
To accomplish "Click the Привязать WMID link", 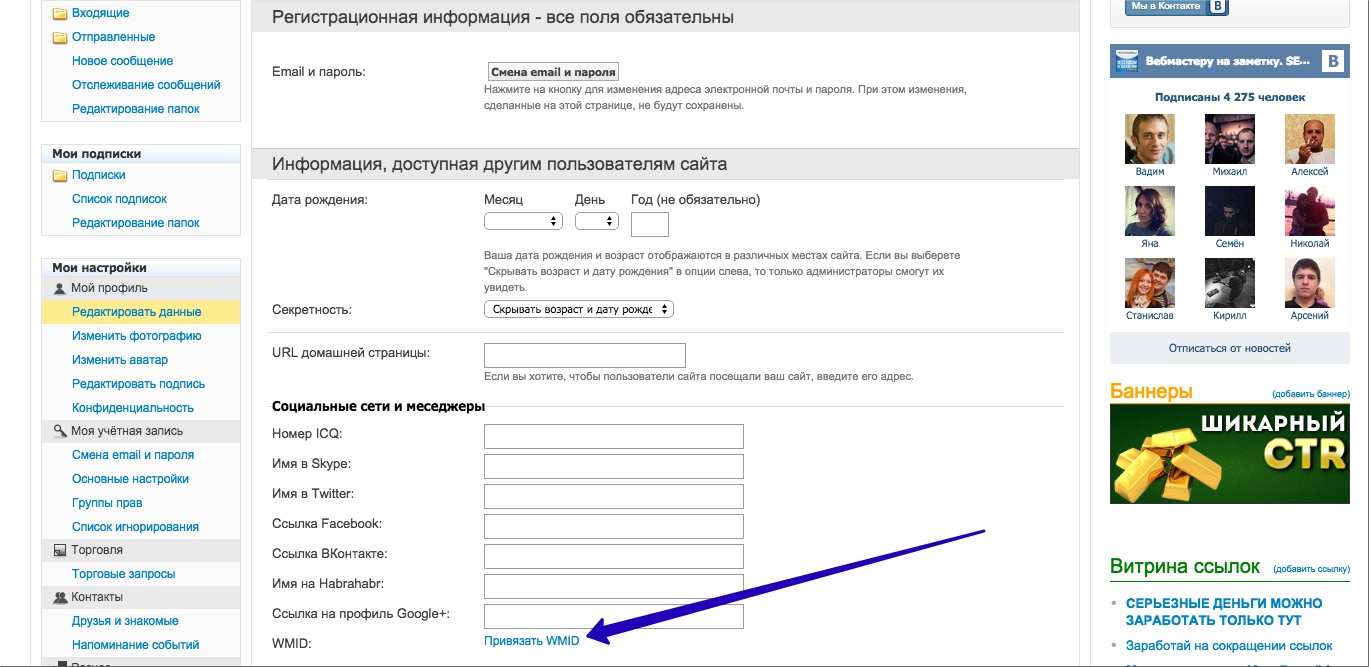I will click(531, 641).
